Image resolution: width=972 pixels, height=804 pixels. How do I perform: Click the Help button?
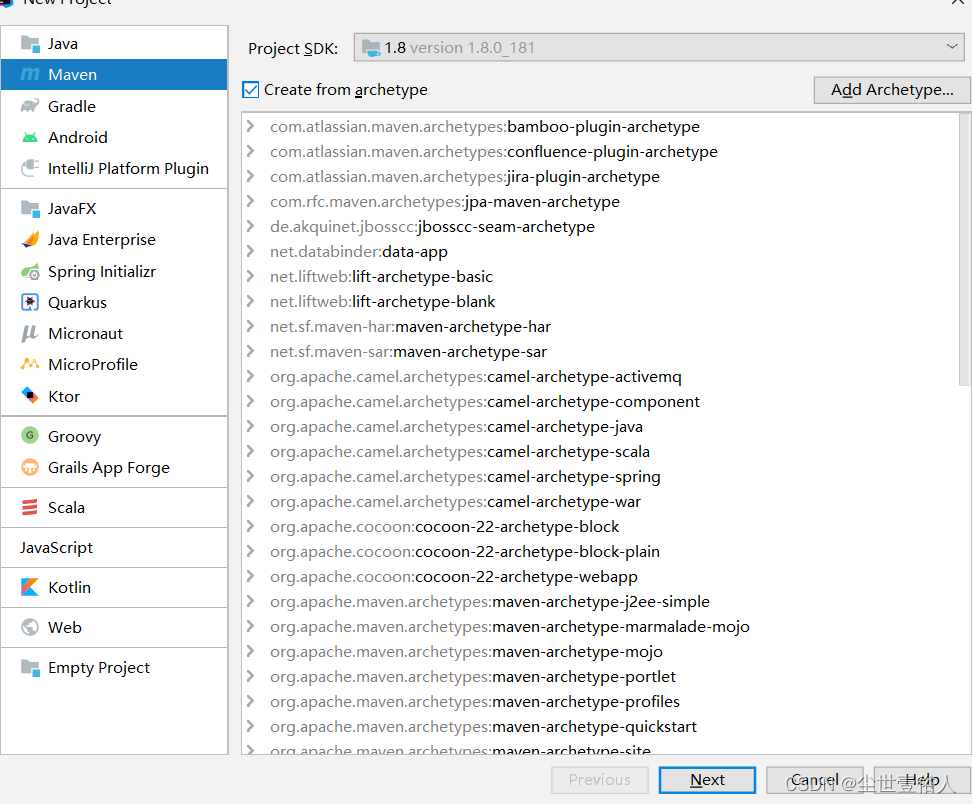click(922, 780)
